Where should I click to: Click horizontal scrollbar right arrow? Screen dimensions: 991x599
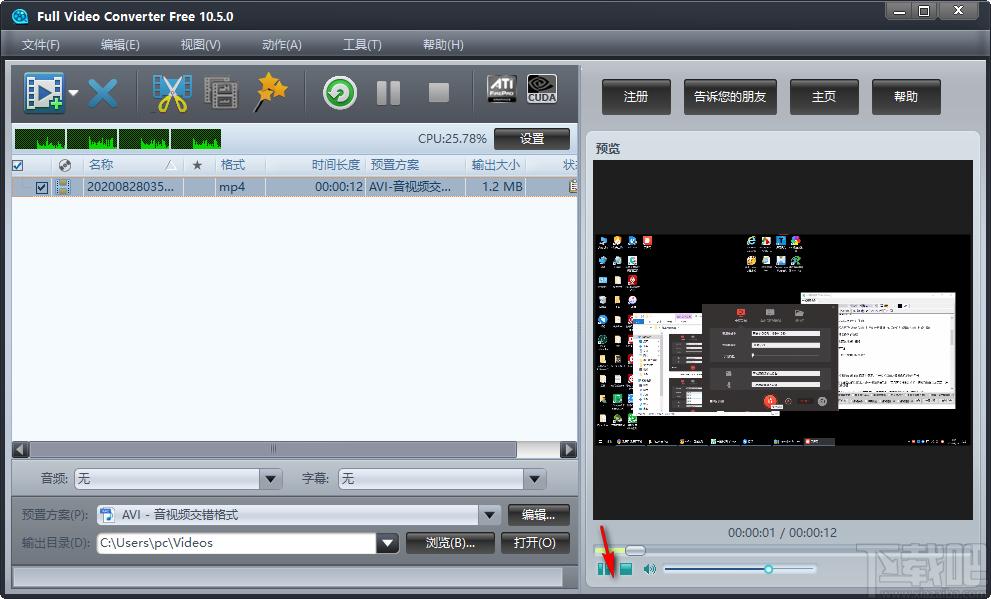tap(568, 449)
